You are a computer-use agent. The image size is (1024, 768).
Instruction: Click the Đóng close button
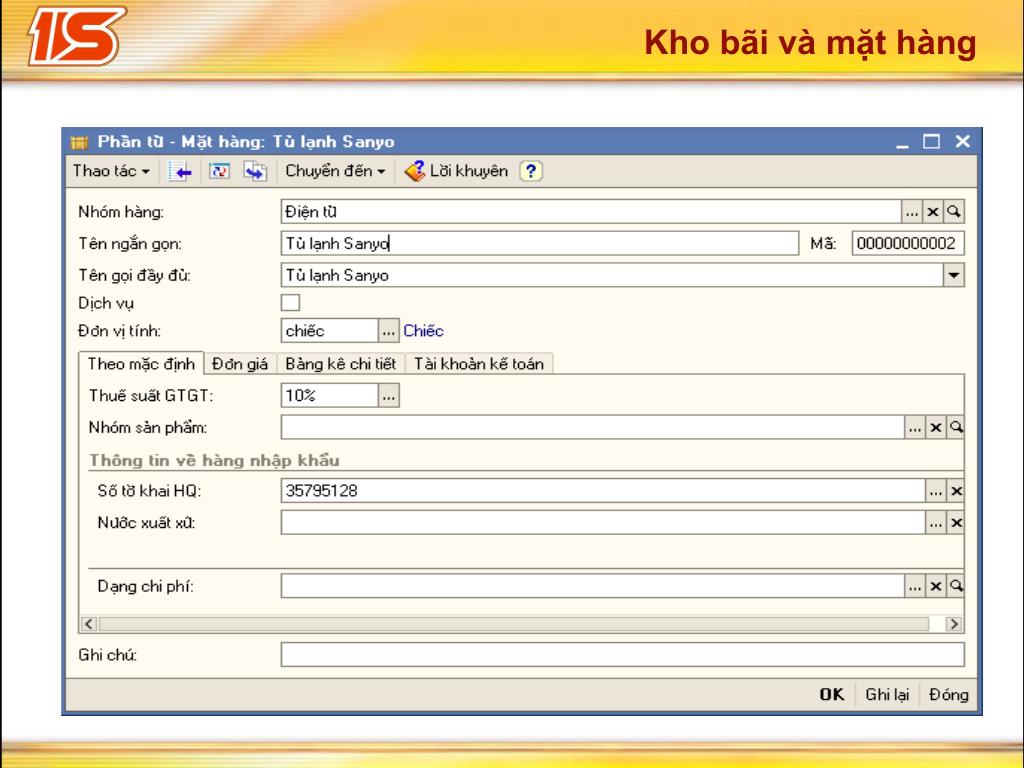948,695
